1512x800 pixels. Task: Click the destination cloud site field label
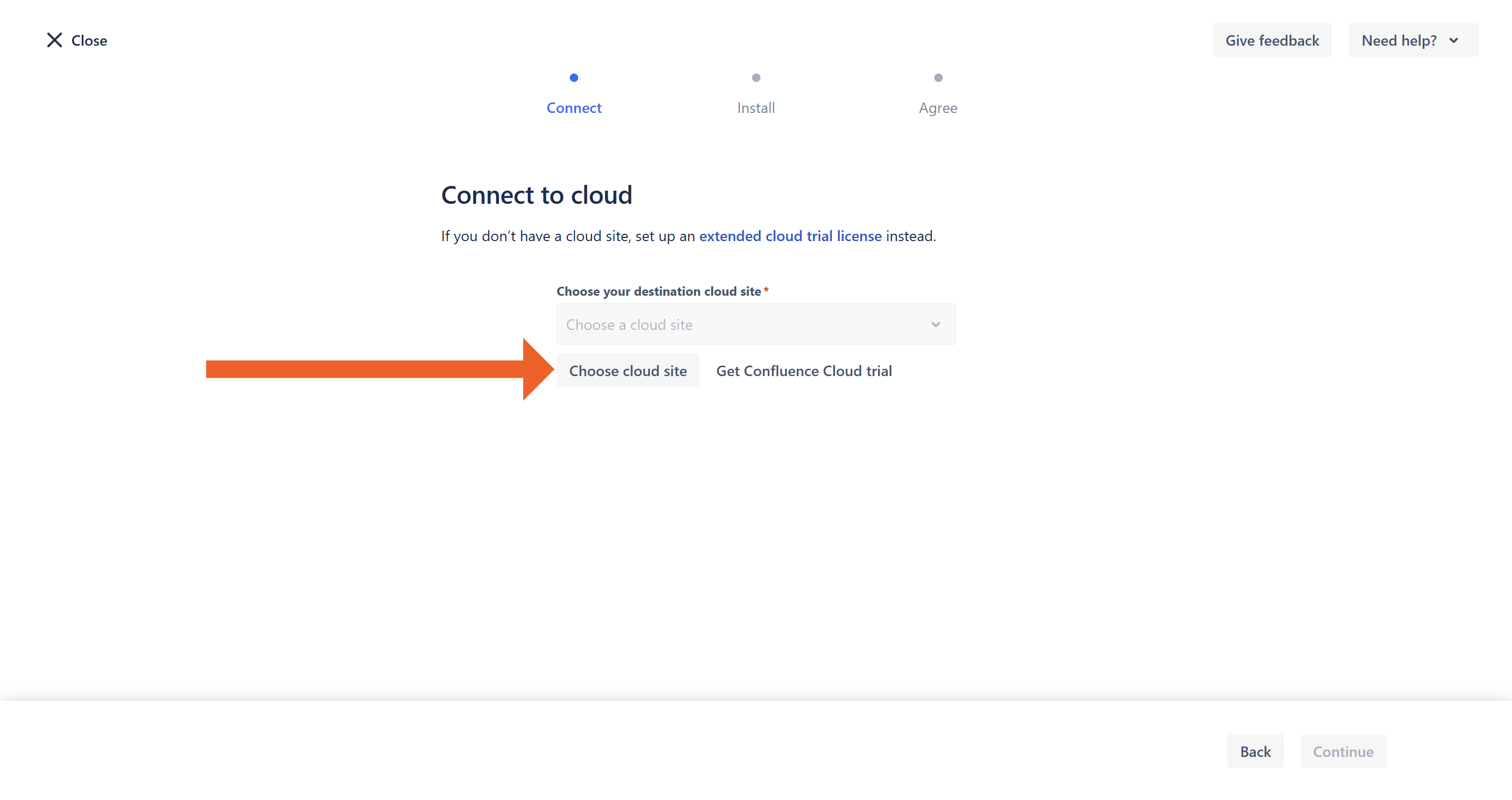point(658,291)
